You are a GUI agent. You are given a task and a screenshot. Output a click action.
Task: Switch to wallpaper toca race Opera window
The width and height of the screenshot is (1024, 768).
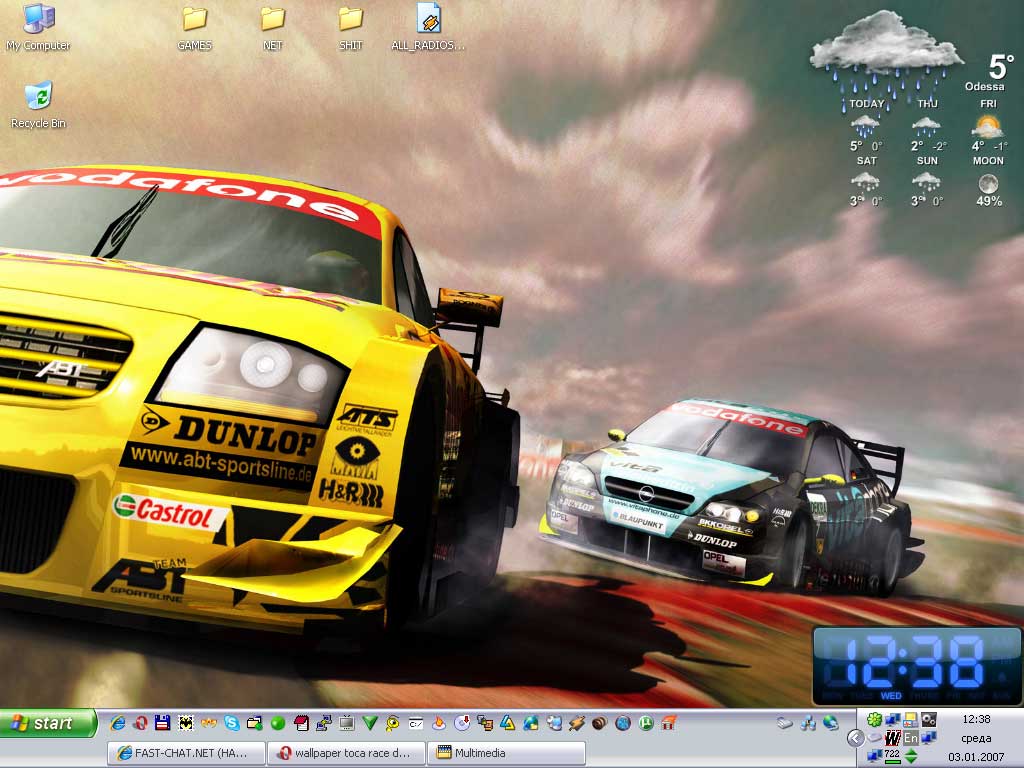click(346, 753)
